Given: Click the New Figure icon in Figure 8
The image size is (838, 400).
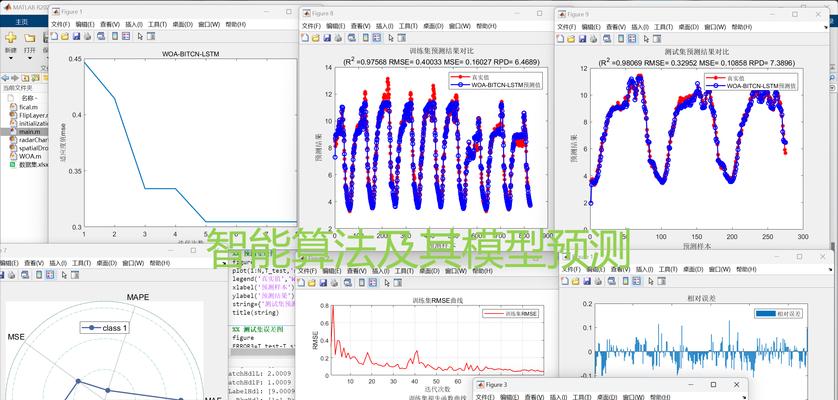Looking at the screenshot, I should 305,38.
